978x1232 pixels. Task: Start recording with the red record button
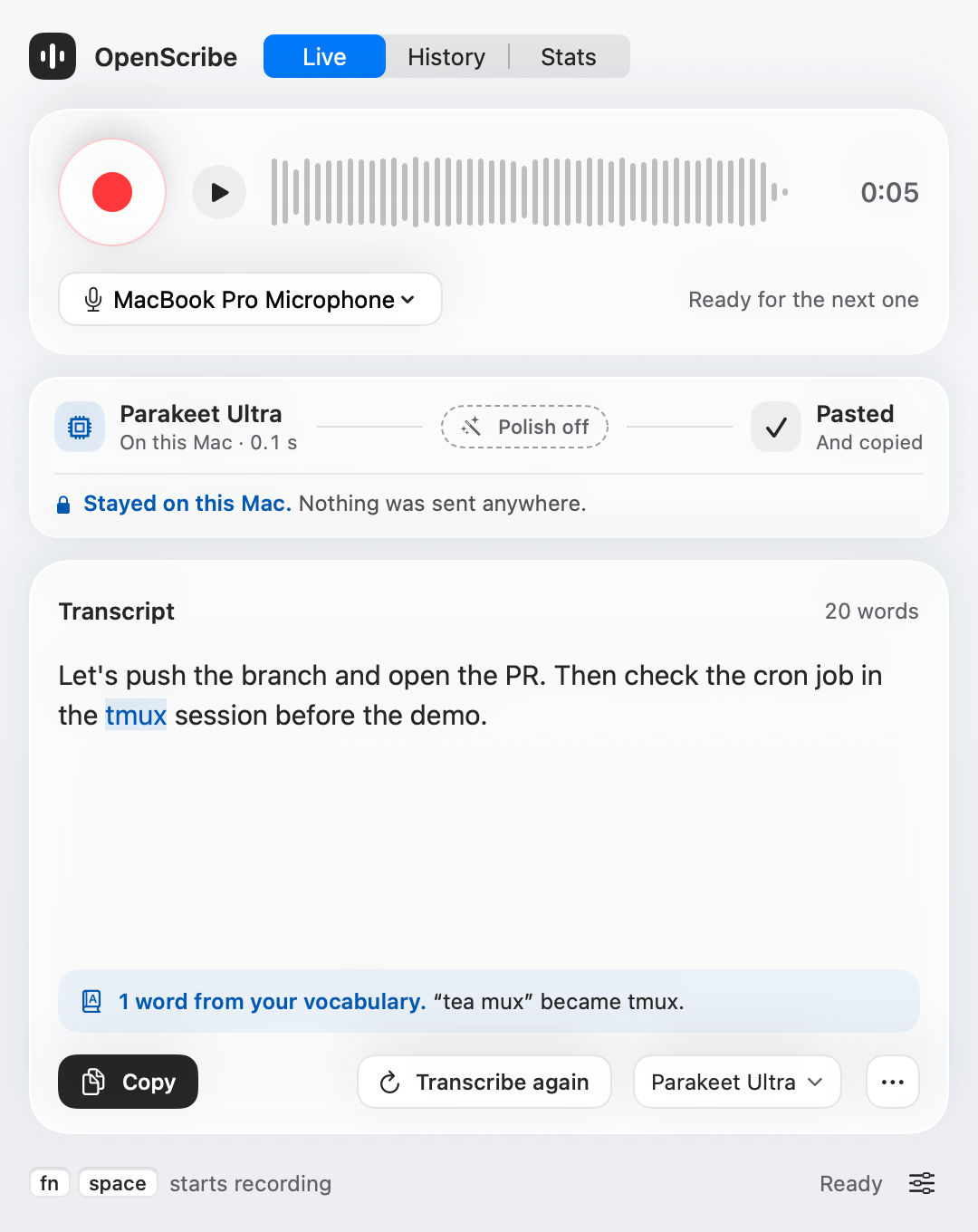112,192
